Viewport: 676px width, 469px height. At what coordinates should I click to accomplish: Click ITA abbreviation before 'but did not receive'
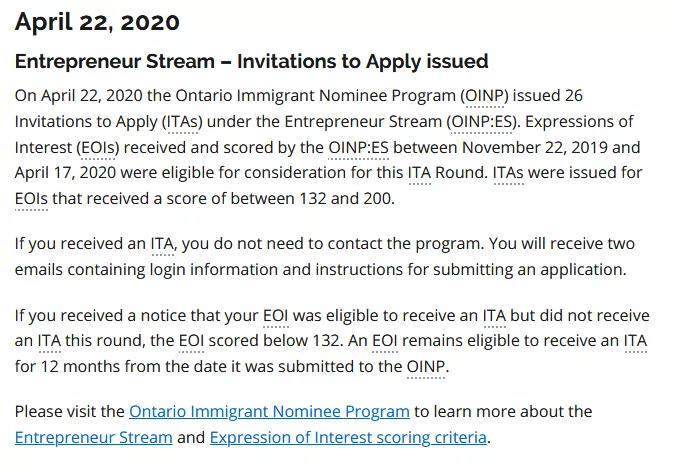click(x=494, y=316)
